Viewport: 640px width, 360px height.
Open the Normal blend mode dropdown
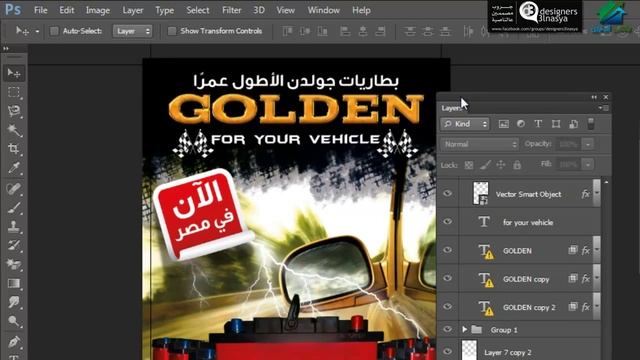[x=480, y=144]
